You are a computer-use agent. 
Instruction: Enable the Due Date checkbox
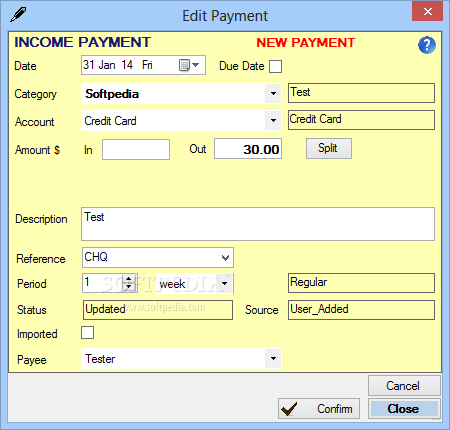(275, 66)
